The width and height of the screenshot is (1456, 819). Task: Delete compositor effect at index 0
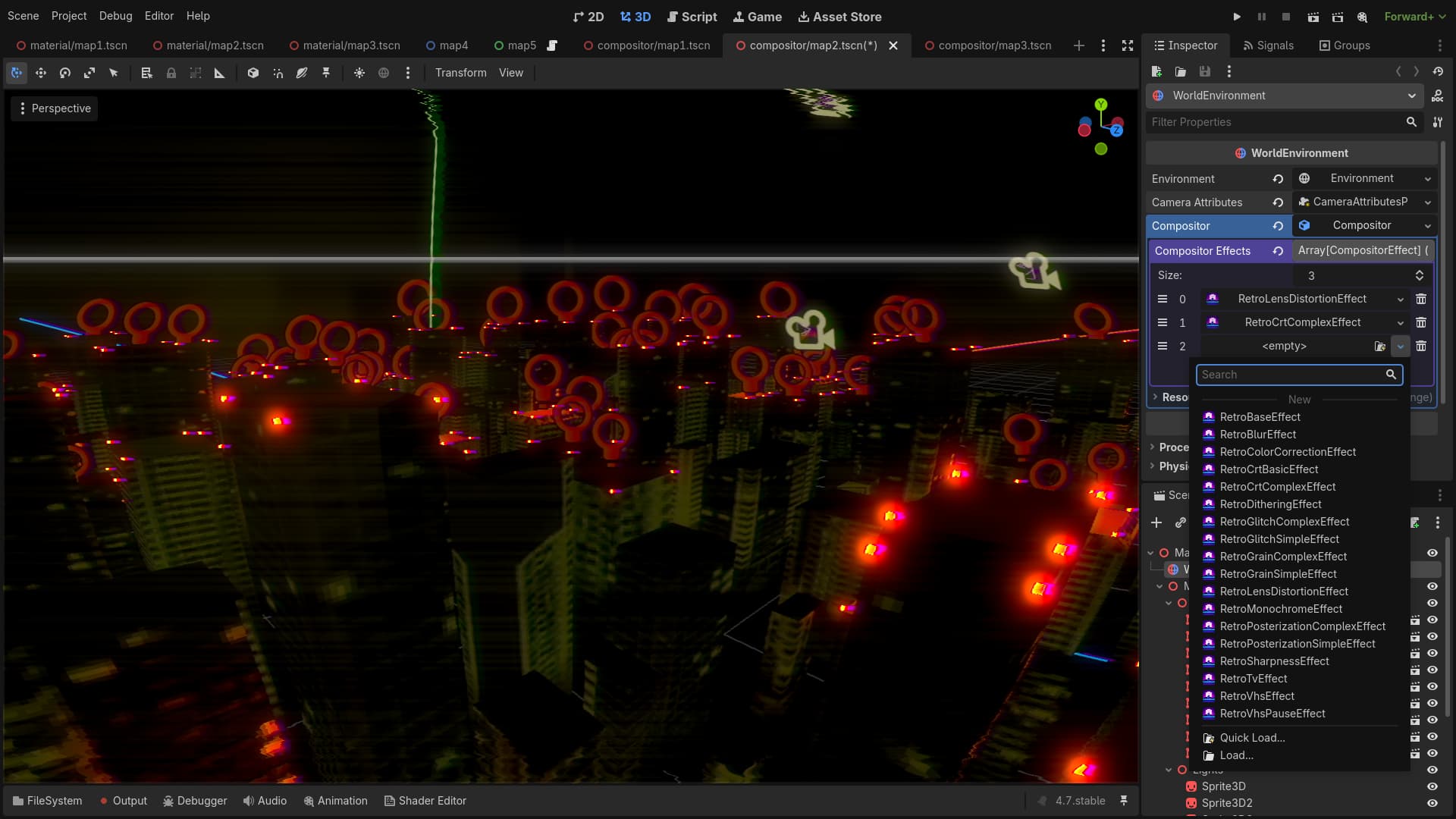coord(1421,299)
